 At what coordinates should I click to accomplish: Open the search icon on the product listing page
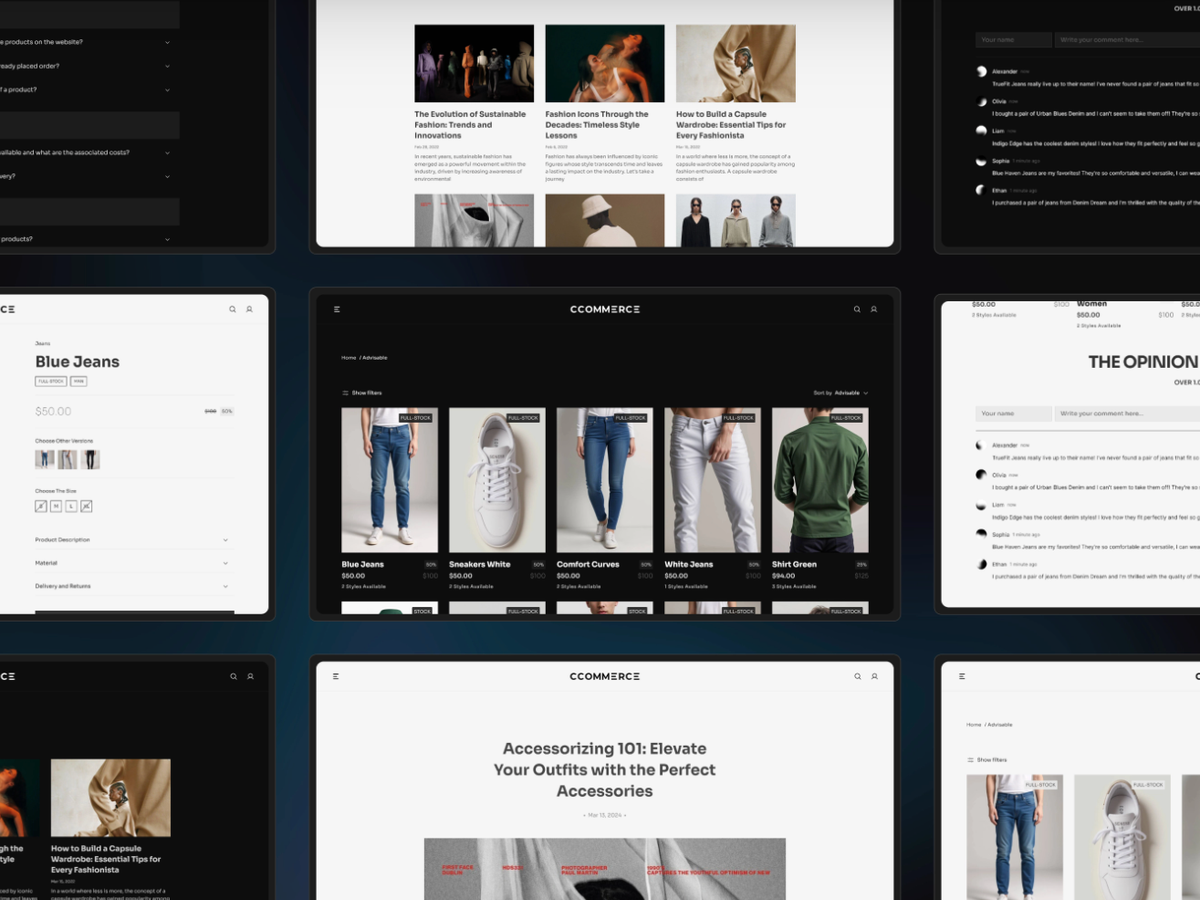(857, 310)
